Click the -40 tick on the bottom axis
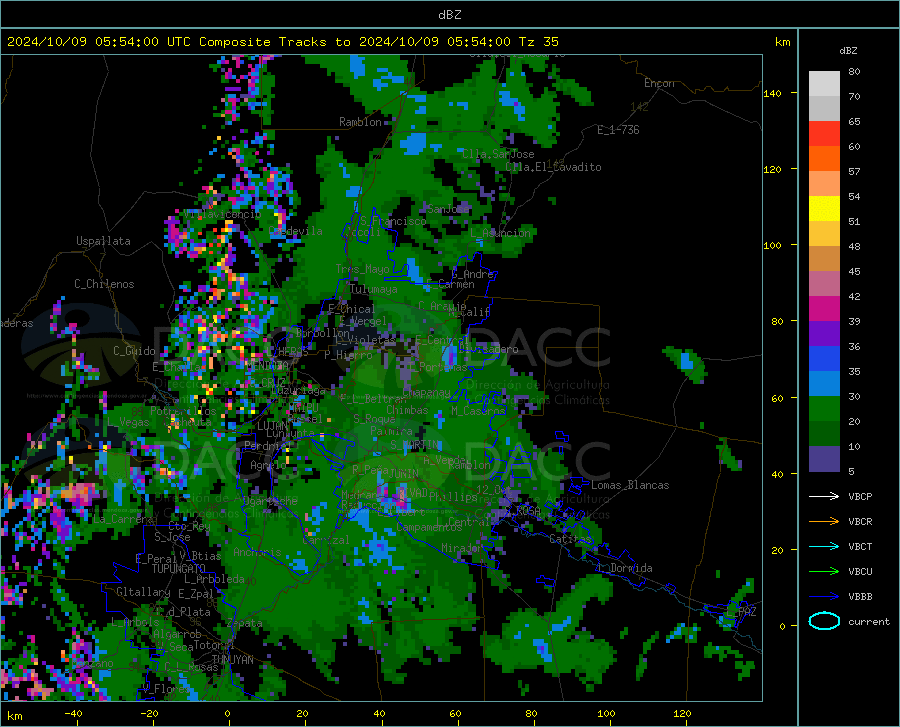Image resolution: width=900 pixels, height=727 pixels. pos(73,713)
